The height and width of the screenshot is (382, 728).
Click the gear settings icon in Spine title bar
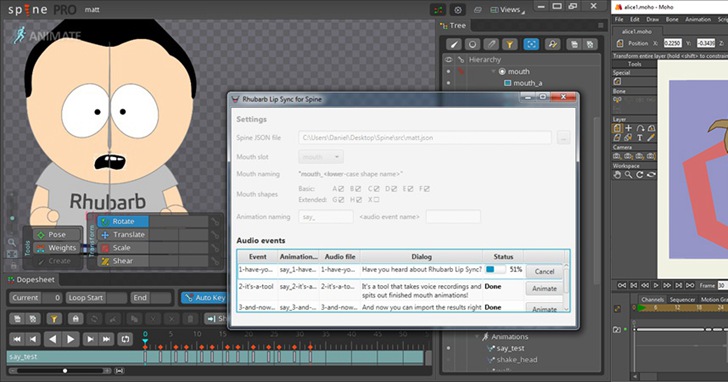click(x=458, y=10)
